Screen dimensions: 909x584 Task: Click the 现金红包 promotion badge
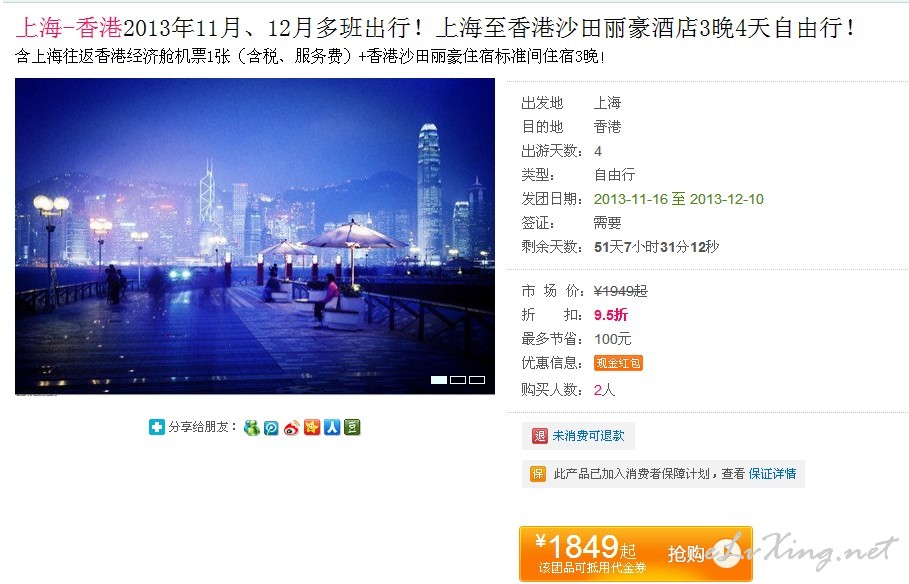pyautogui.click(x=618, y=363)
